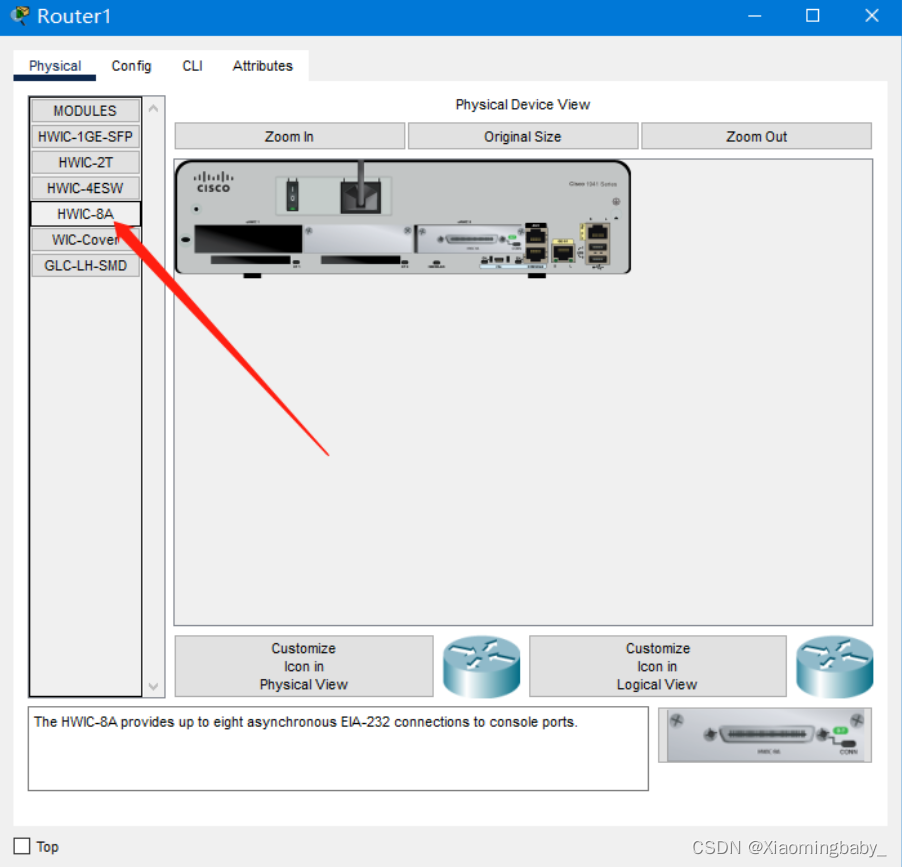Viewport: 902px width, 867px height.
Task: Click Customize Icon in Physical View
Action: pyautogui.click(x=304, y=666)
